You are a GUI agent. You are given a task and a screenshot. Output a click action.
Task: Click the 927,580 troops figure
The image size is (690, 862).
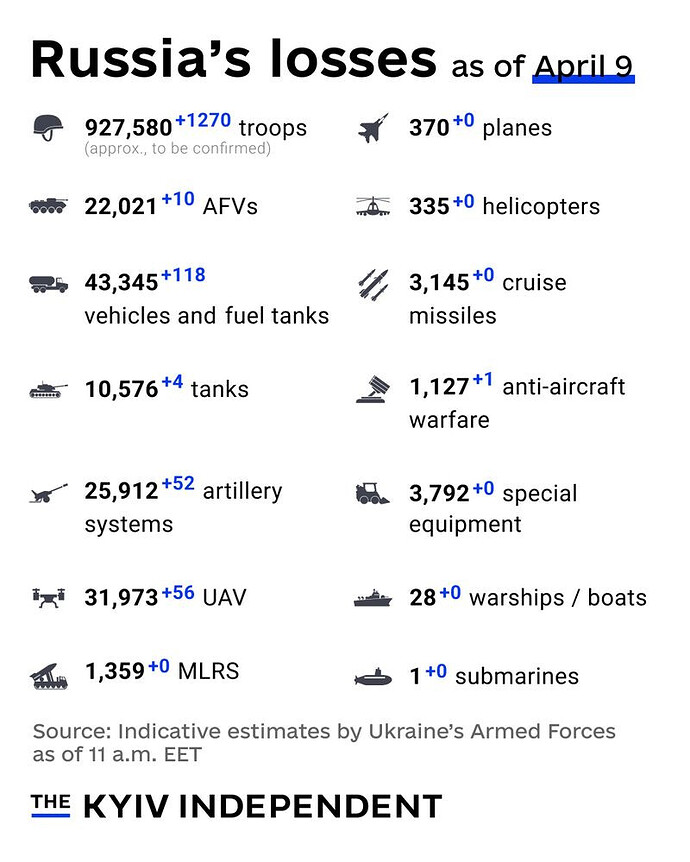click(128, 129)
